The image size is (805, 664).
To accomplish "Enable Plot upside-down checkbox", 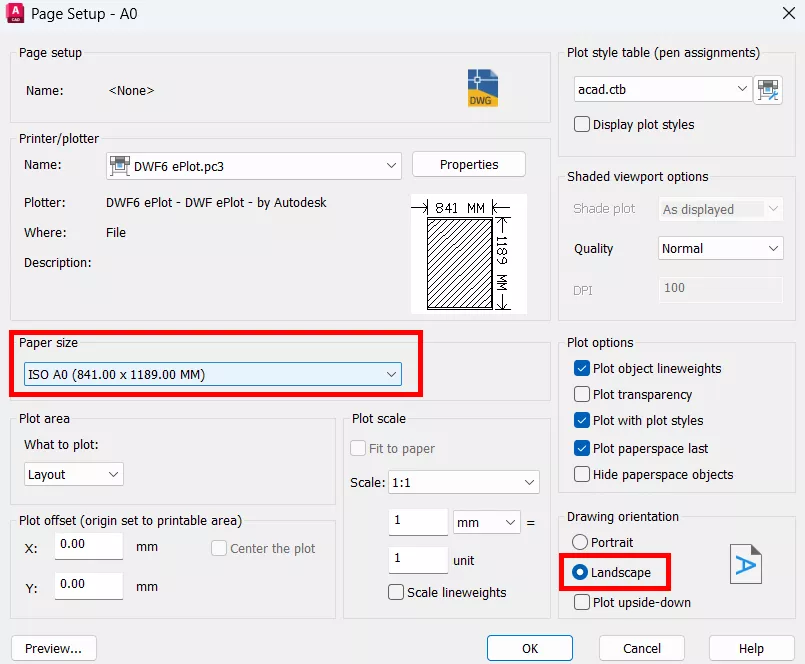I will pos(582,602).
